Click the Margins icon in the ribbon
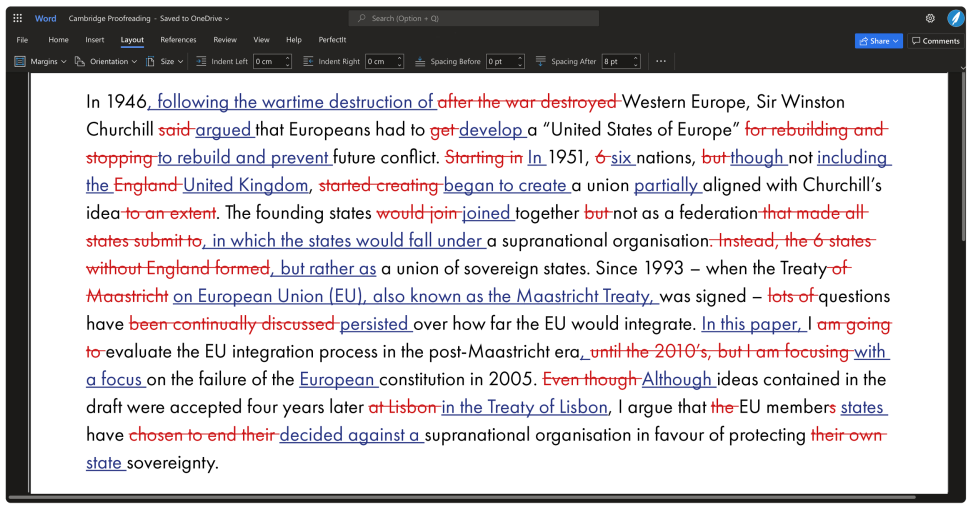 pos(20,61)
